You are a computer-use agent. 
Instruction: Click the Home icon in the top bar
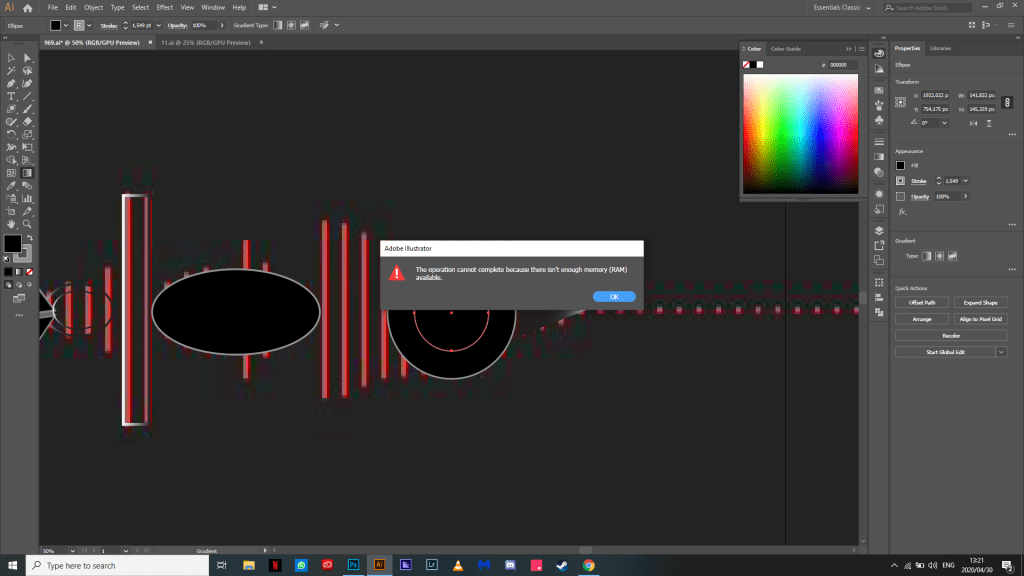point(28,8)
